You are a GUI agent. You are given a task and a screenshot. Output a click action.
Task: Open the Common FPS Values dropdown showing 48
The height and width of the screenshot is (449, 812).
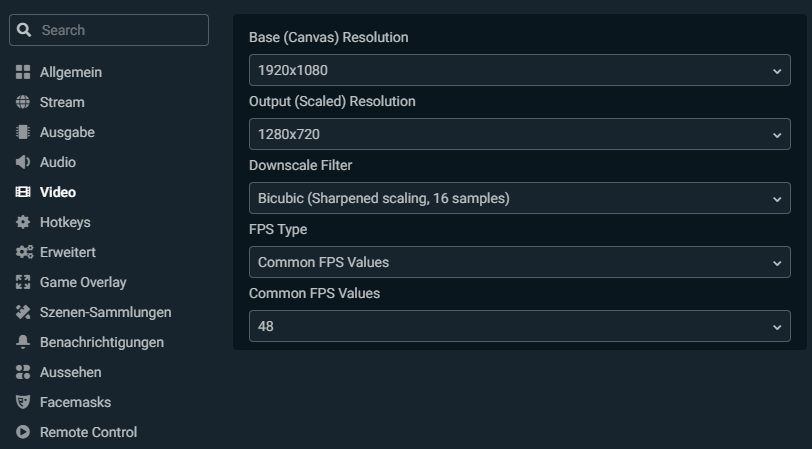pyautogui.click(x=519, y=326)
